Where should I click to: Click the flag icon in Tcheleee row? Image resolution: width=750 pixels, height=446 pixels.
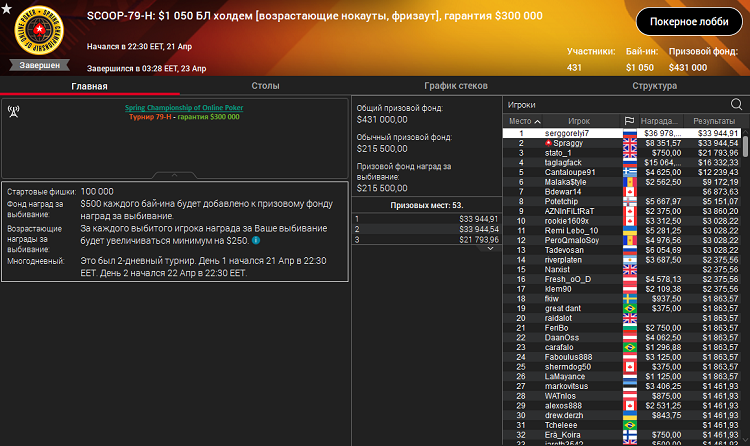click(629, 425)
